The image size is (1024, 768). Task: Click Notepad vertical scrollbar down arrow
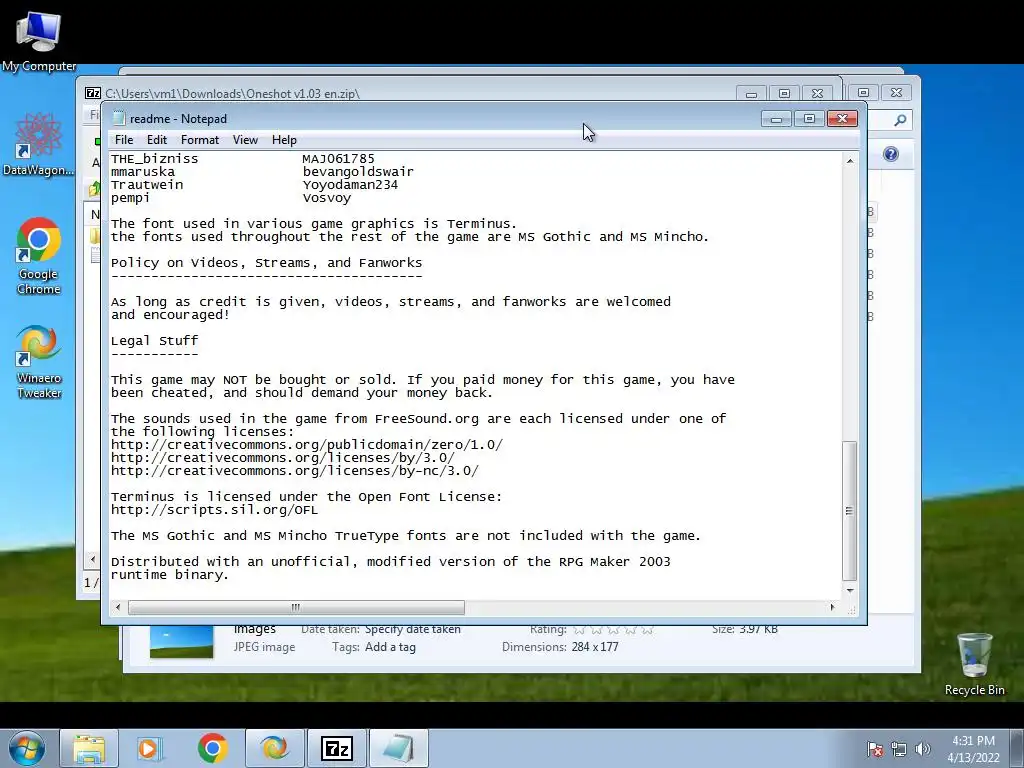[x=850, y=590]
